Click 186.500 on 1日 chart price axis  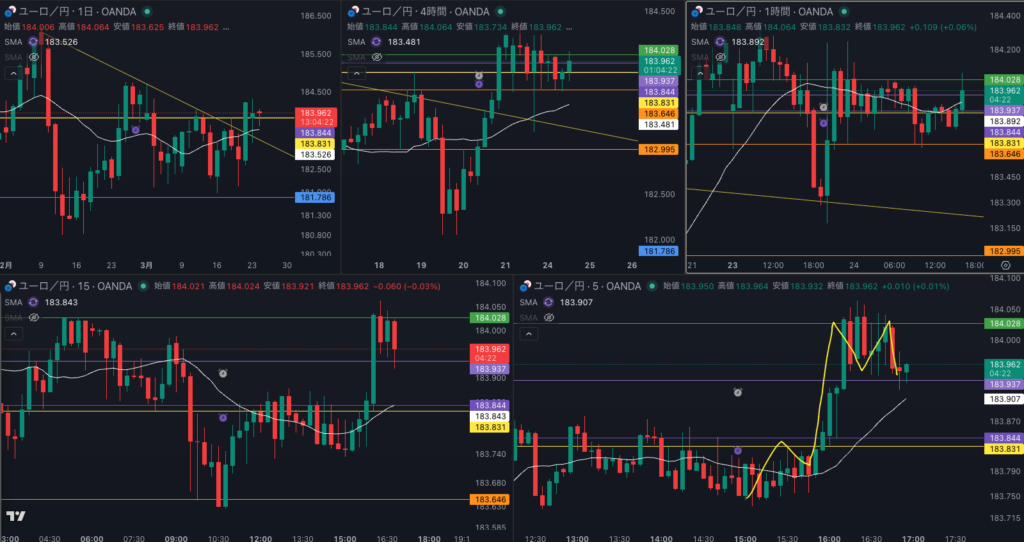317,16
